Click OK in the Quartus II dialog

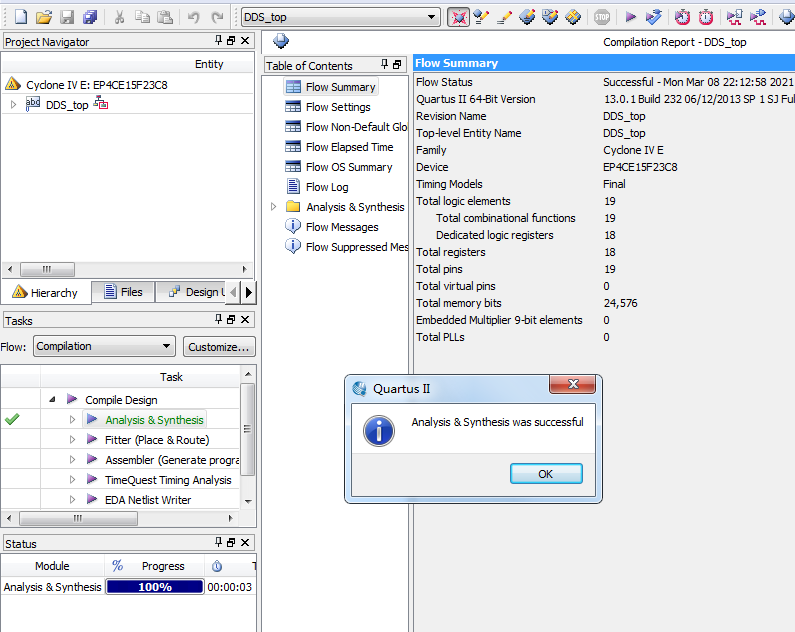tap(546, 474)
